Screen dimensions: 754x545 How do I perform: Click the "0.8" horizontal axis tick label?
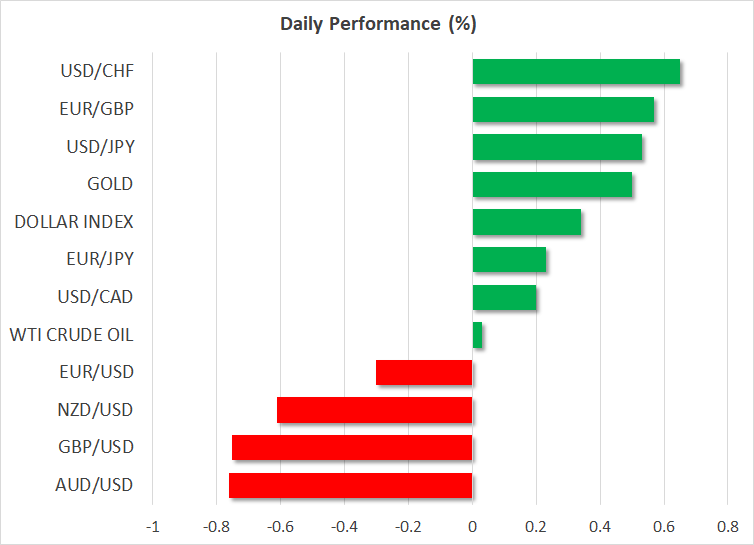click(727, 527)
